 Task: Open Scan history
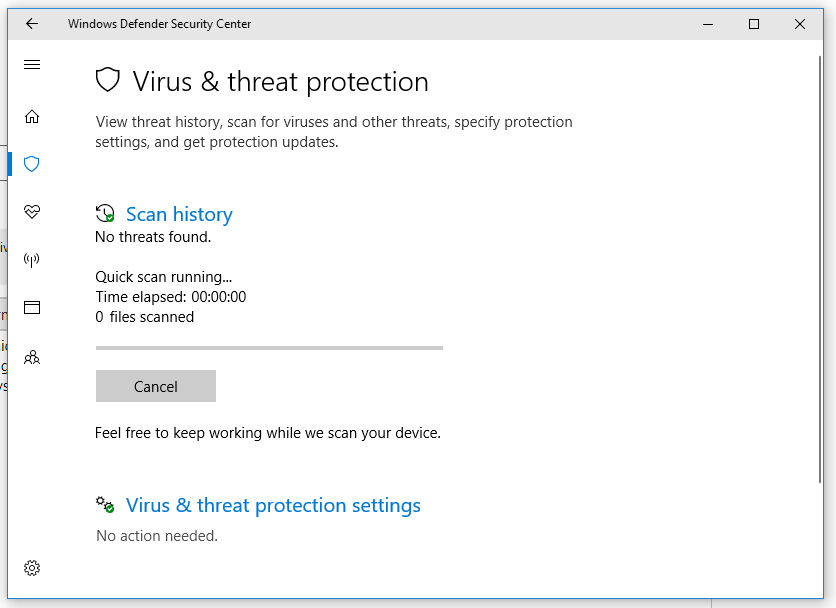pos(179,214)
